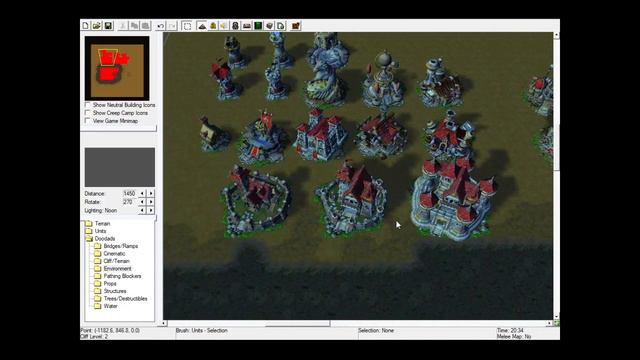Click the Cliff Level: 2 status text
The image size is (640, 360).
tap(94, 336)
